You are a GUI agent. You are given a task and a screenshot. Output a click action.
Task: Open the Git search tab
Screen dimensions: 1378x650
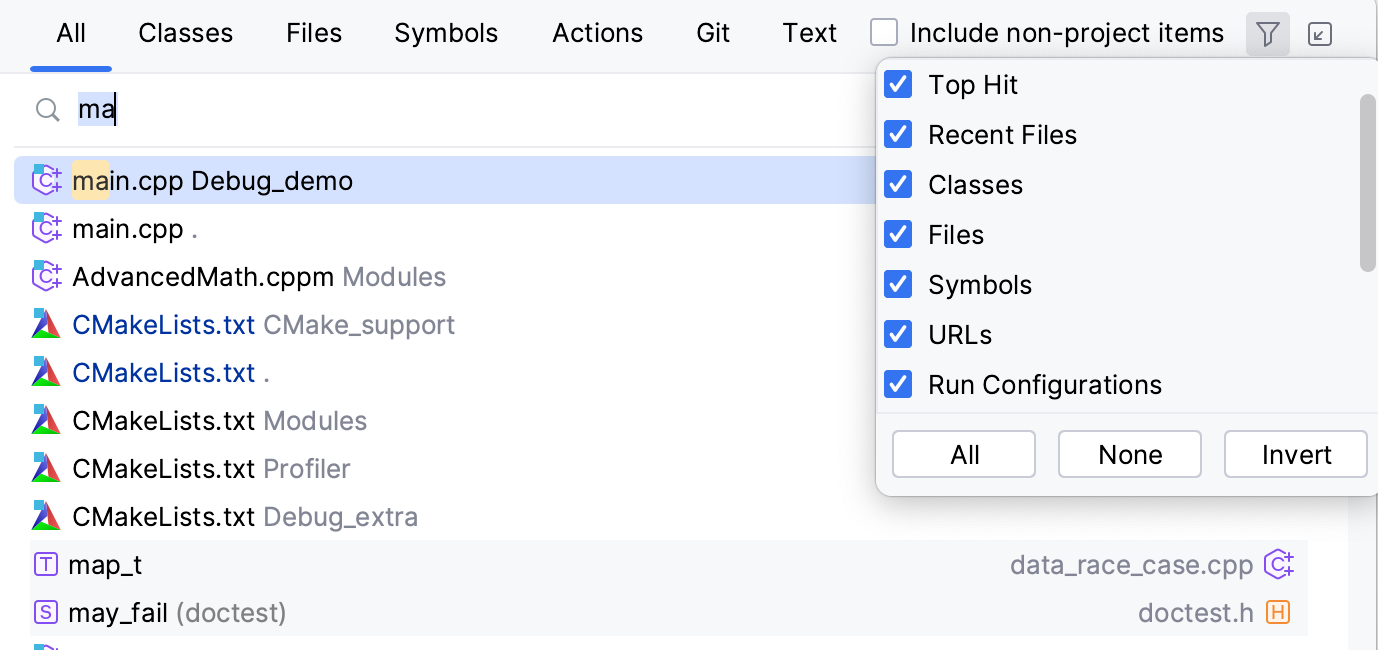pos(712,32)
